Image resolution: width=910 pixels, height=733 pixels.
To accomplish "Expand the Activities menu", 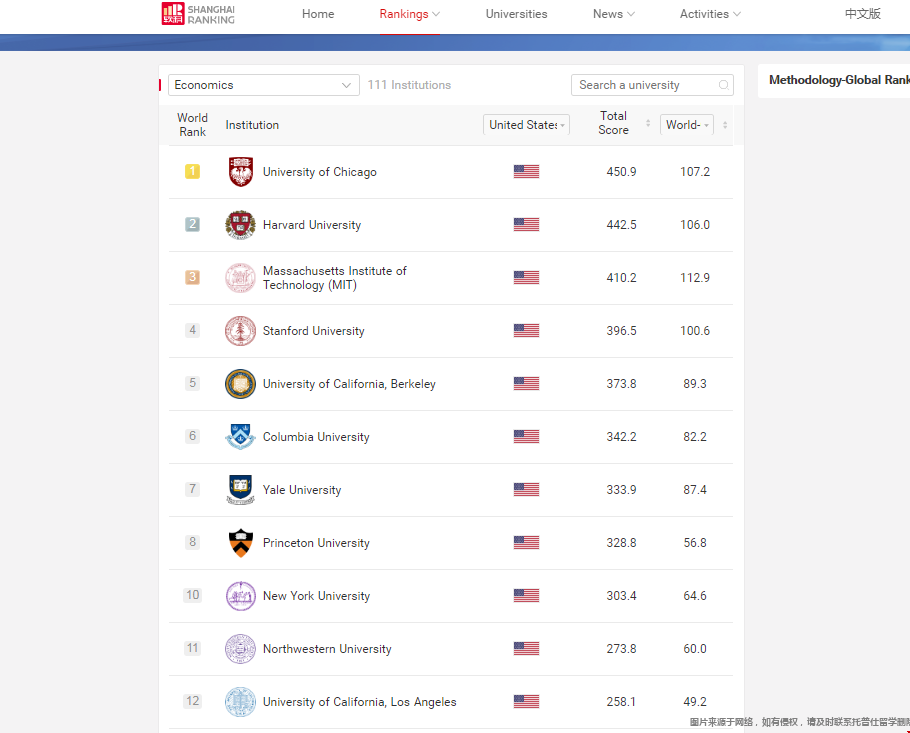I will (710, 14).
